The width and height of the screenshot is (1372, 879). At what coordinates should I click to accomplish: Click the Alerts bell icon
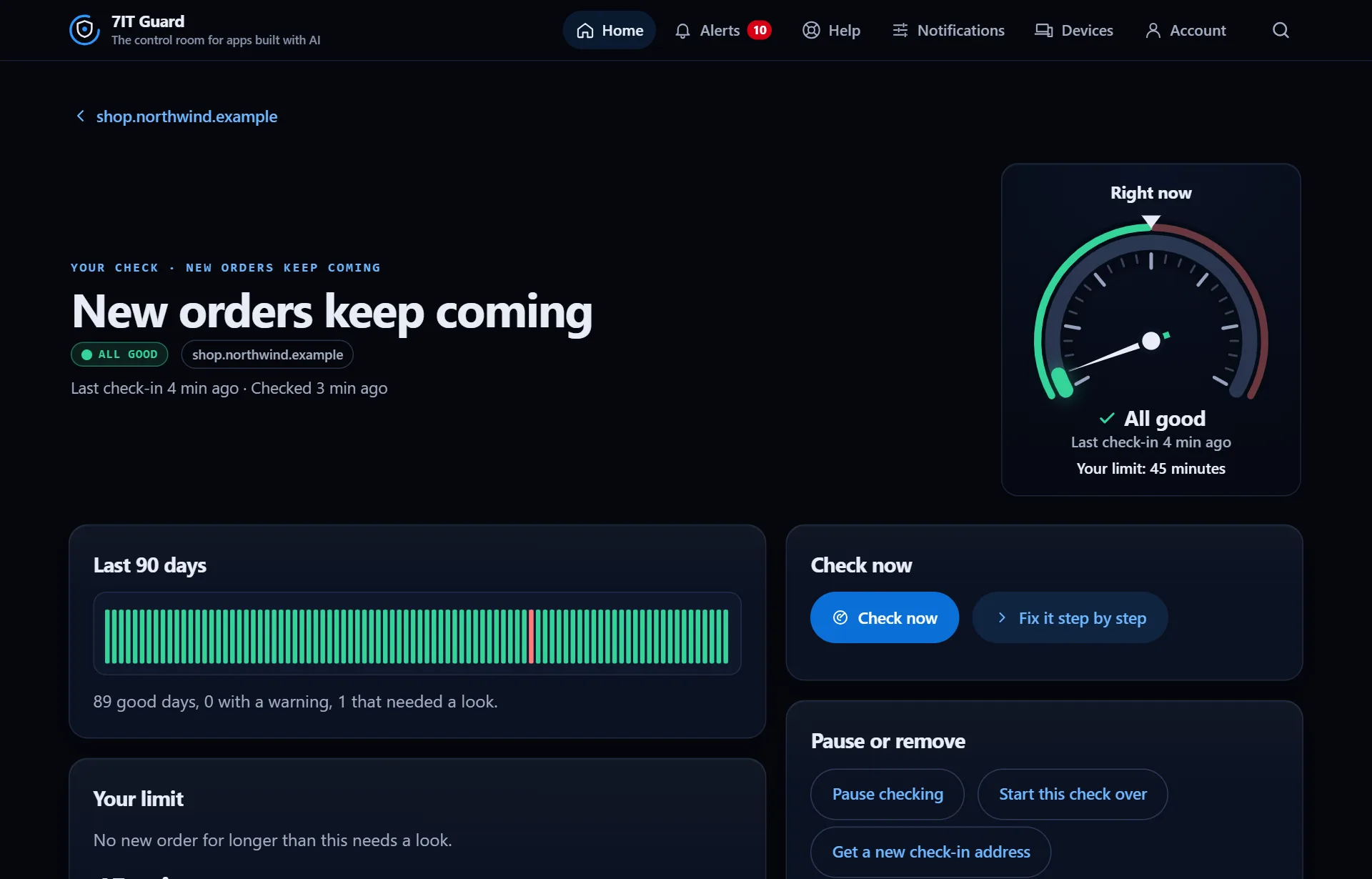(x=682, y=31)
